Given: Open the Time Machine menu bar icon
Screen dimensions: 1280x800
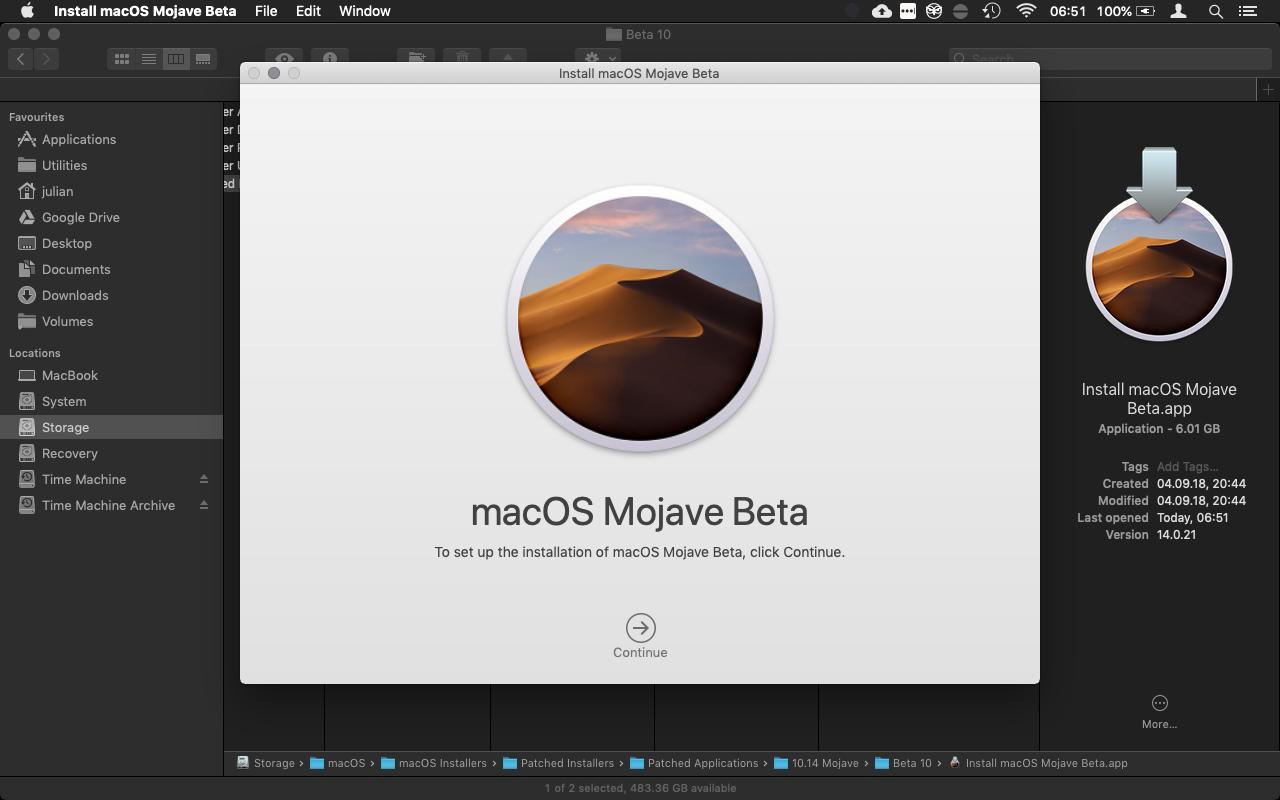Looking at the screenshot, I should (x=991, y=11).
